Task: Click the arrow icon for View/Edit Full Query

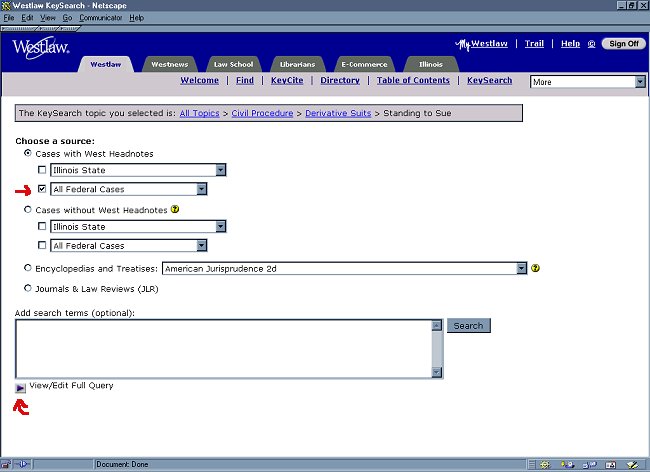Action: 20,388
